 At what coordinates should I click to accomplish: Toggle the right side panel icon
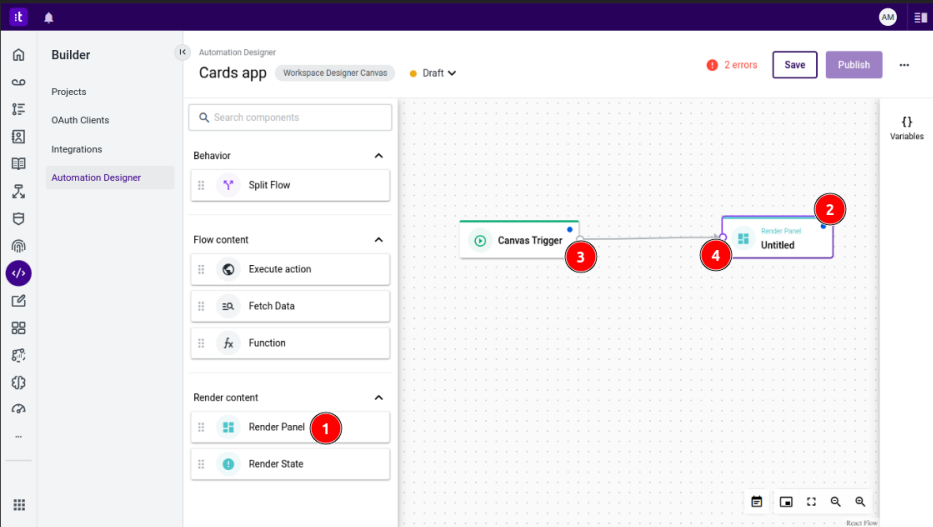(x=919, y=17)
